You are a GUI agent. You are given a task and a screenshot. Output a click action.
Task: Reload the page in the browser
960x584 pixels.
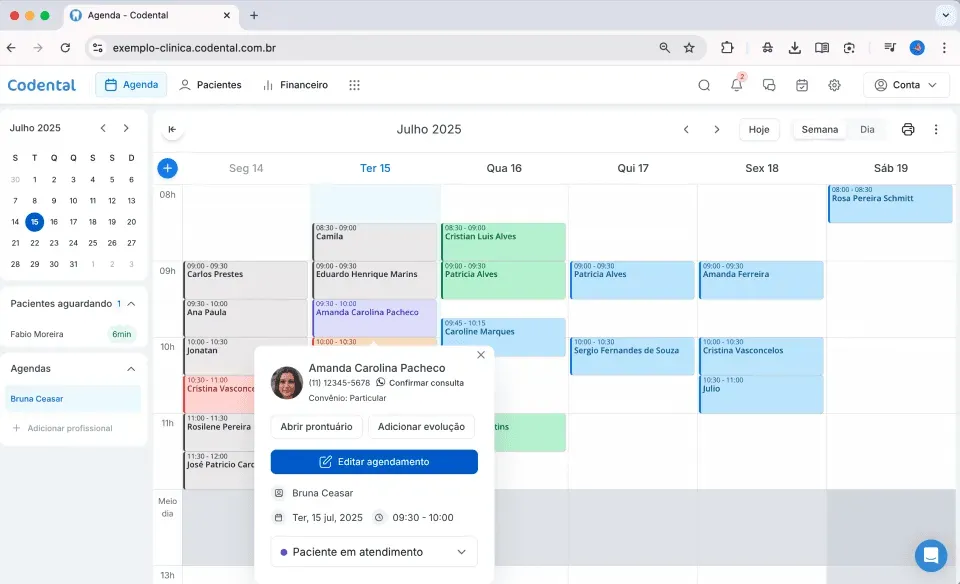point(66,48)
